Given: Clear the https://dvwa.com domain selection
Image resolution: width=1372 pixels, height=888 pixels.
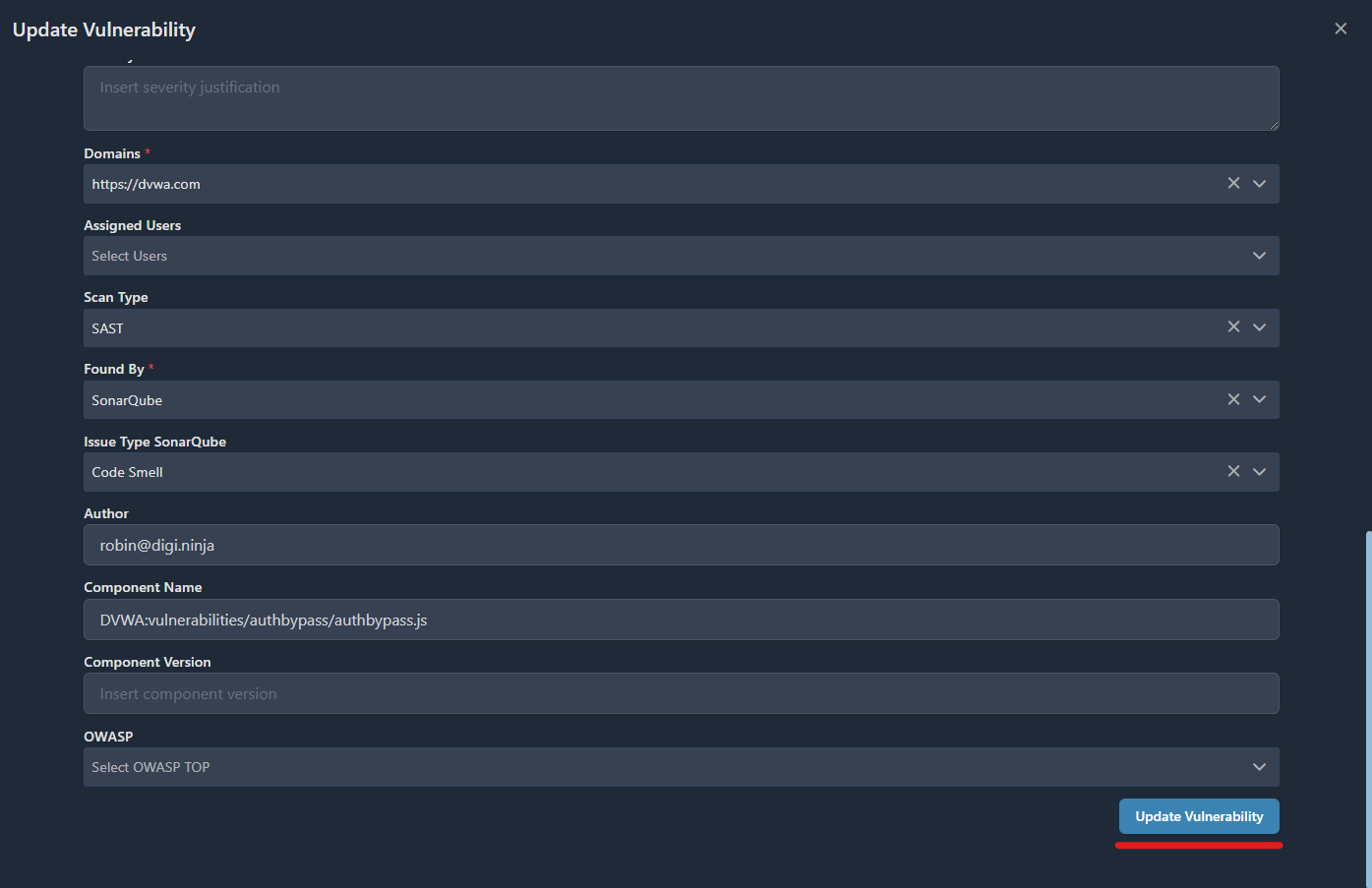Looking at the screenshot, I should click(1233, 183).
